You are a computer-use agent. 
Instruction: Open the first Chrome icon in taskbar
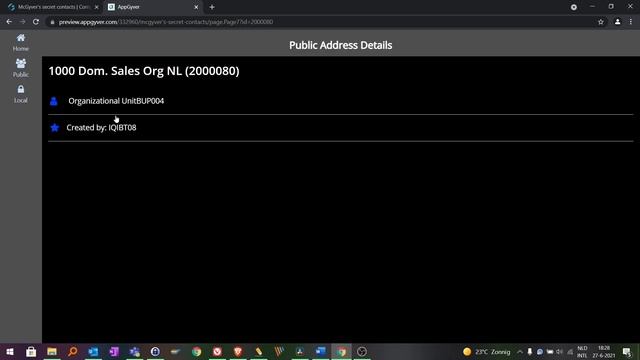coord(197,351)
